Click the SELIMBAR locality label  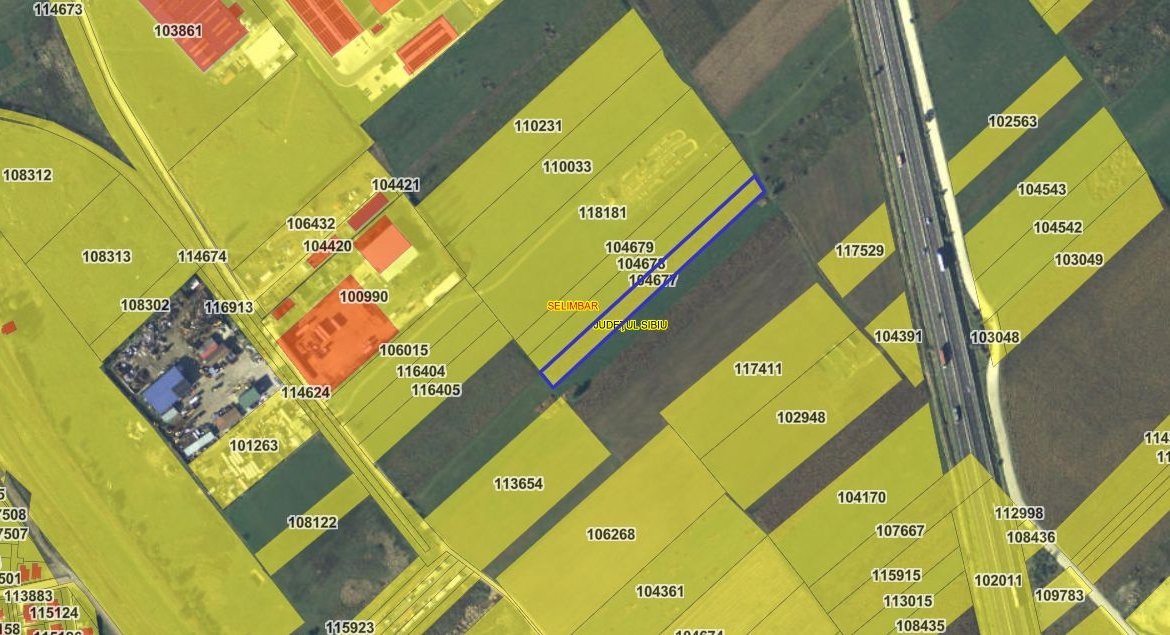click(x=573, y=306)
